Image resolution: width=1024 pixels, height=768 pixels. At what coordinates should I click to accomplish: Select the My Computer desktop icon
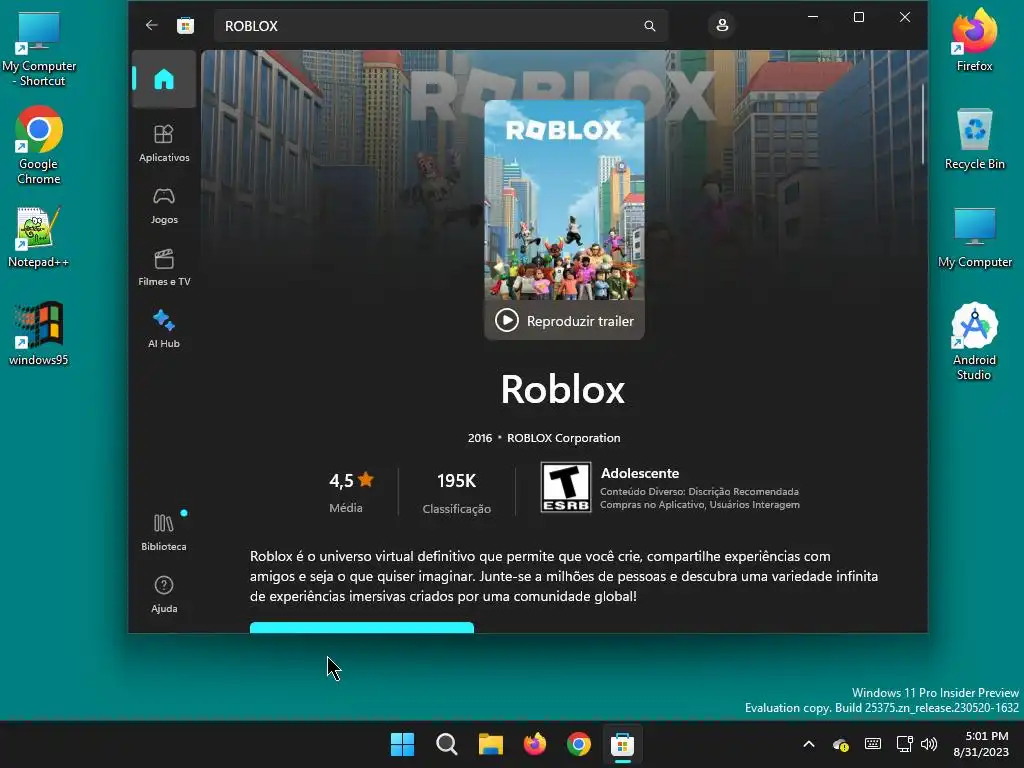tap(974, 237)
